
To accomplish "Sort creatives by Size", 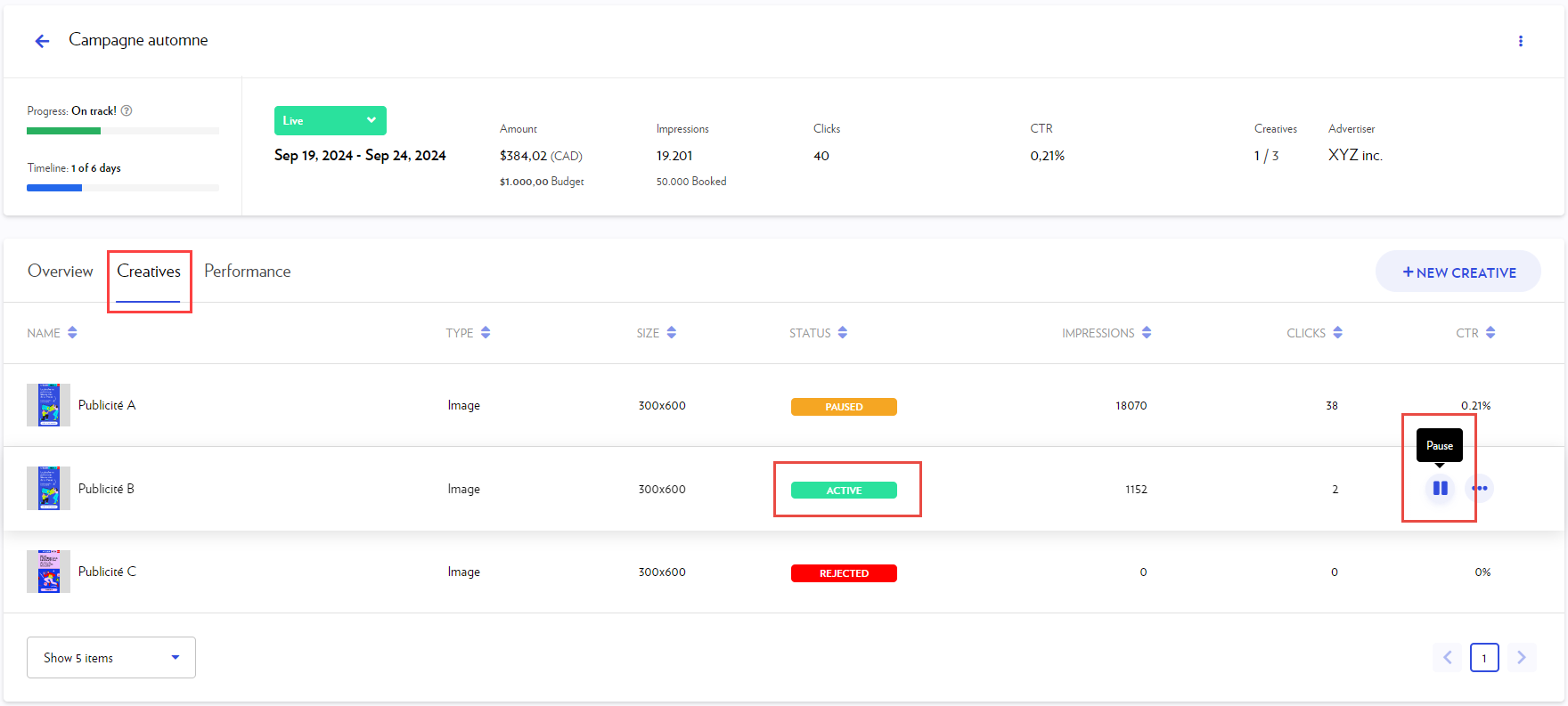I will pos(672,333).
